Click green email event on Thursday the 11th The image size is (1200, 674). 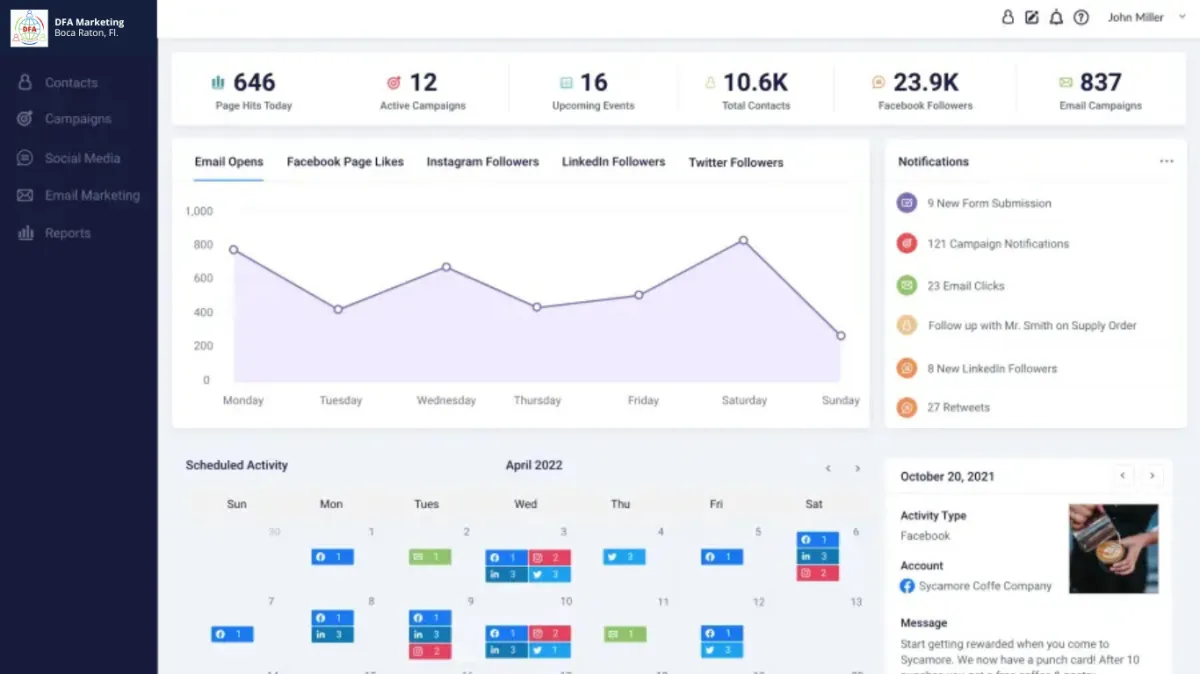pyautogui.click(x=625, y=634)
